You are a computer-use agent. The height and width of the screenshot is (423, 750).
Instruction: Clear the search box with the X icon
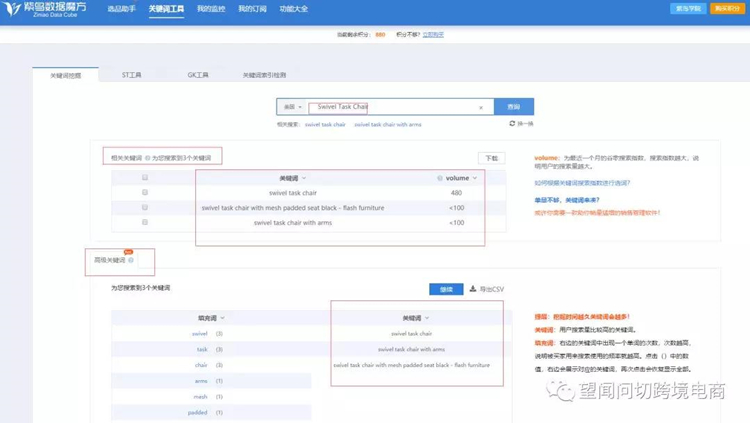(481, 107)
